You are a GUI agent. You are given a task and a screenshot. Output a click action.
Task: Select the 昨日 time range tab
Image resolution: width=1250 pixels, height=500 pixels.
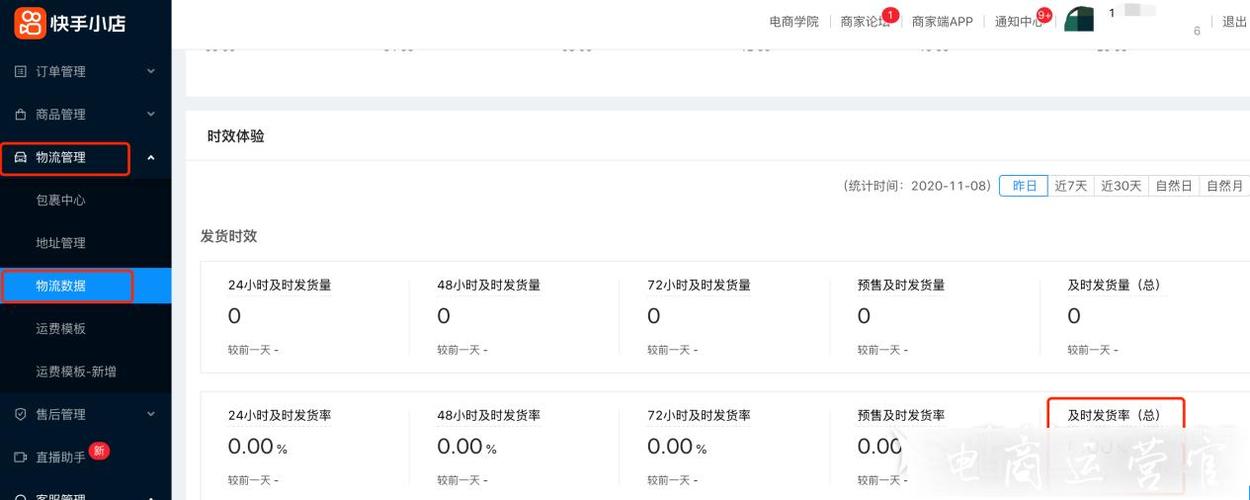tap(1024, 186)
